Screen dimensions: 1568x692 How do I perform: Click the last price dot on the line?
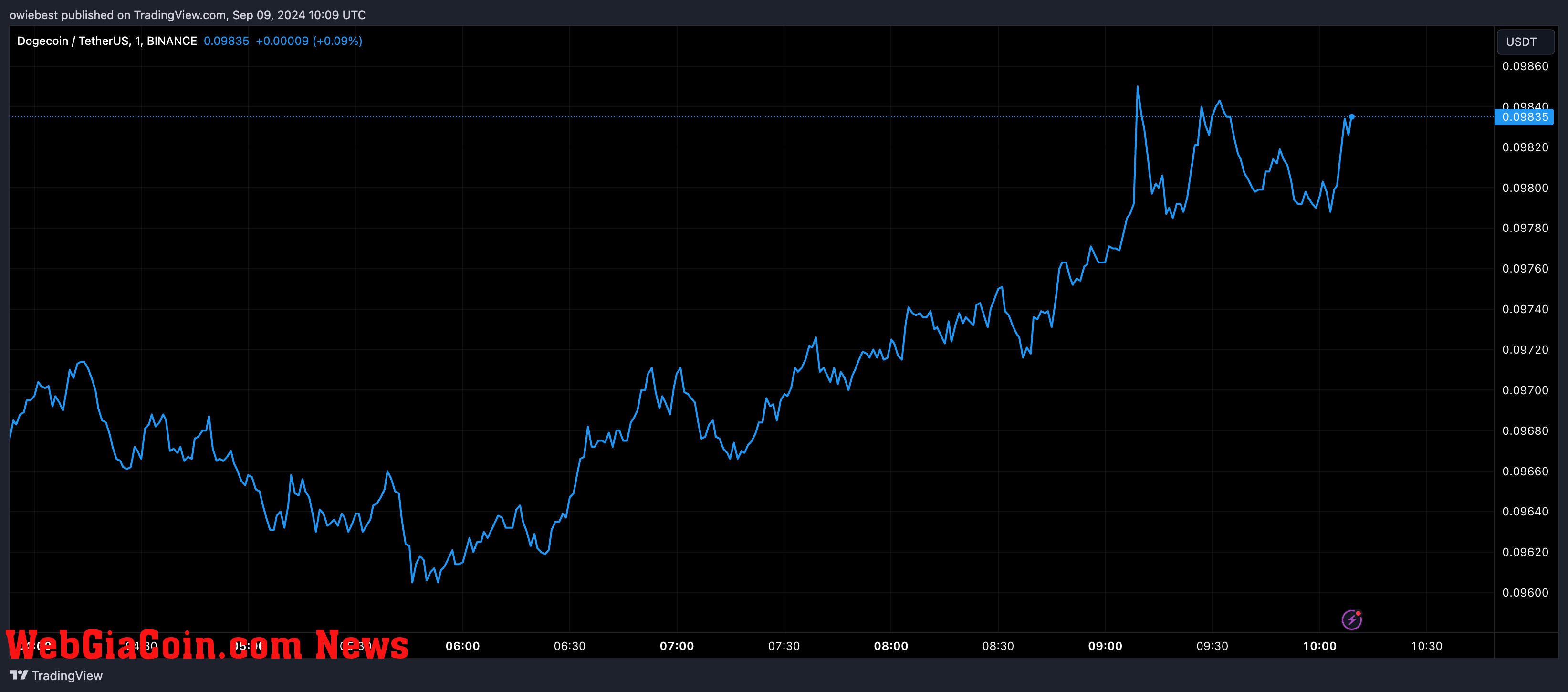pos(1351,117)
